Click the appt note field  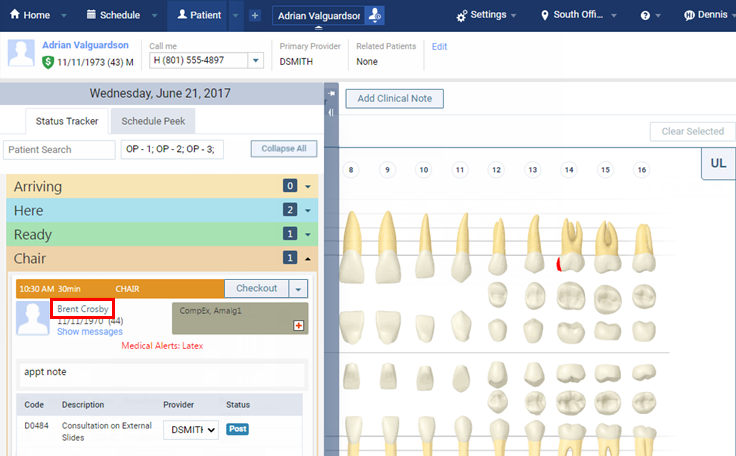point(162,375)
